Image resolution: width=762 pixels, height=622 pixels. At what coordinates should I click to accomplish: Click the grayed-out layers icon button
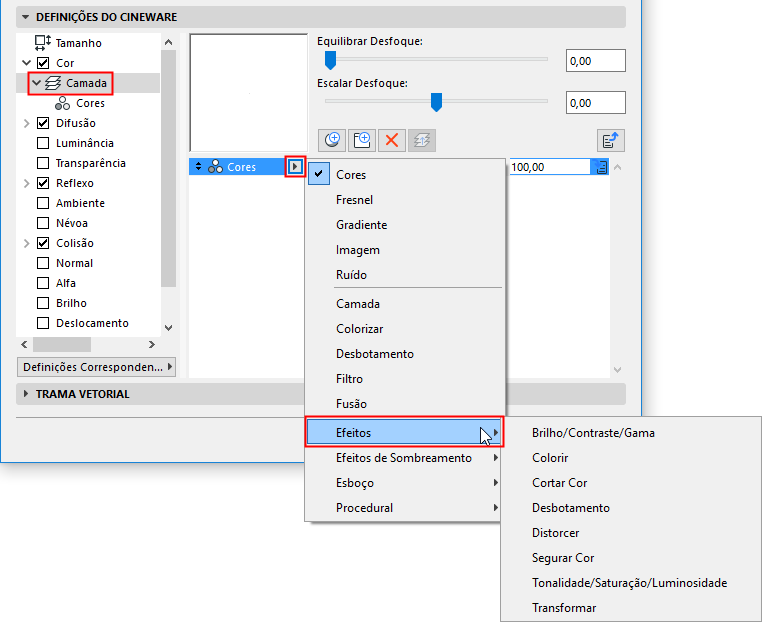coord(422,141)
